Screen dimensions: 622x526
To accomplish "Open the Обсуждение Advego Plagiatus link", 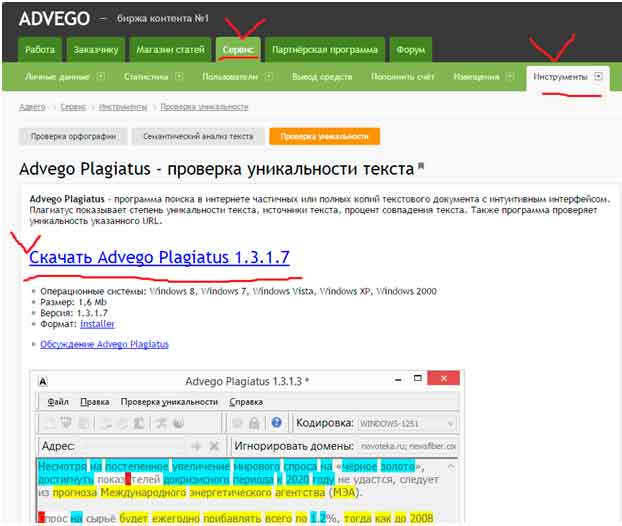I will [x=104, y=344].
